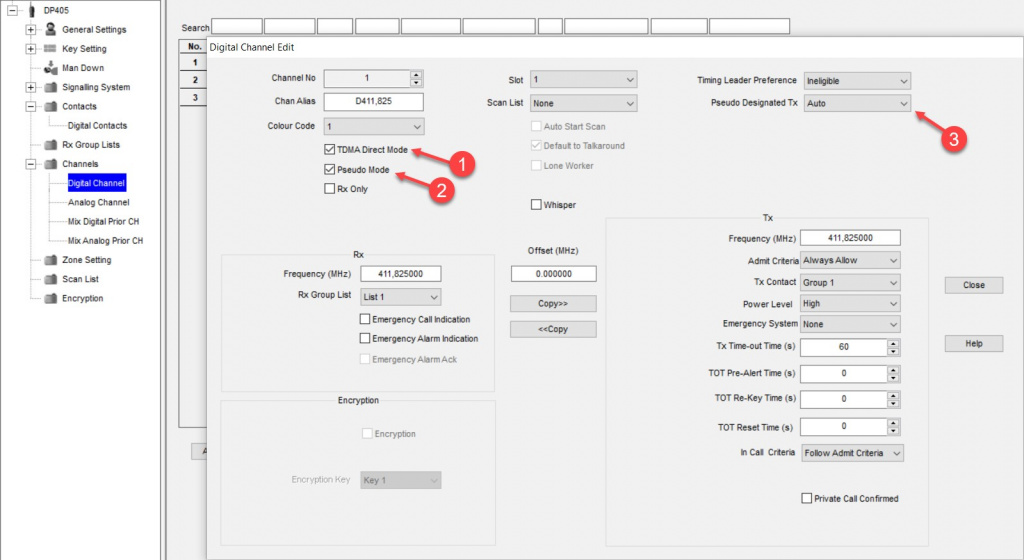Viewport: 1024px width, 560px height.
Task: Disable the Pseudo Mode checkbox
Action: point(330,170)
